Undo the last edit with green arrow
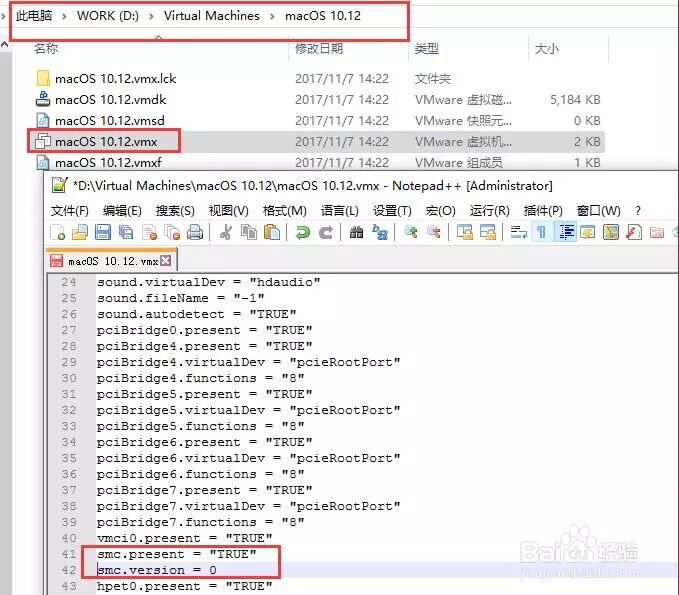Image resolution: width=679 pixels, height=595 pixels. [x=303, y=233]
